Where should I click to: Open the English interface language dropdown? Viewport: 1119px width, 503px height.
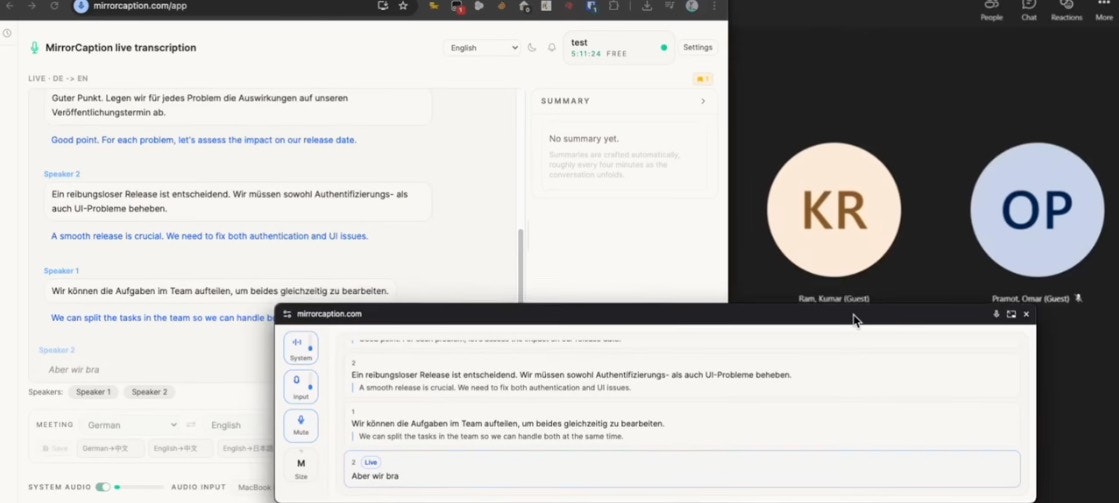point(482,48)
